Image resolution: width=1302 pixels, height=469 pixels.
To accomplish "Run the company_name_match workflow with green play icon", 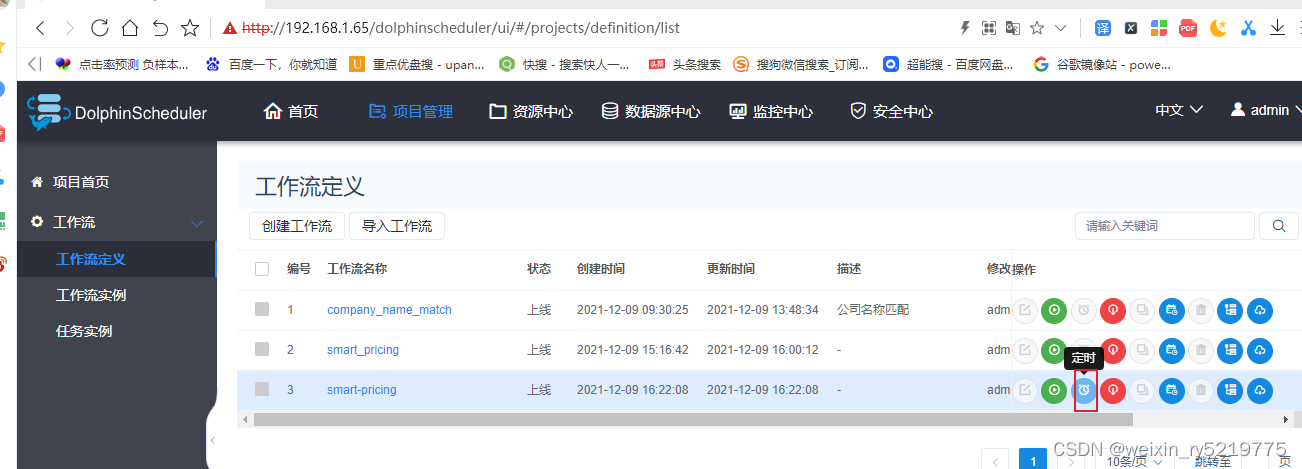I will click(x=1054, y=311).
